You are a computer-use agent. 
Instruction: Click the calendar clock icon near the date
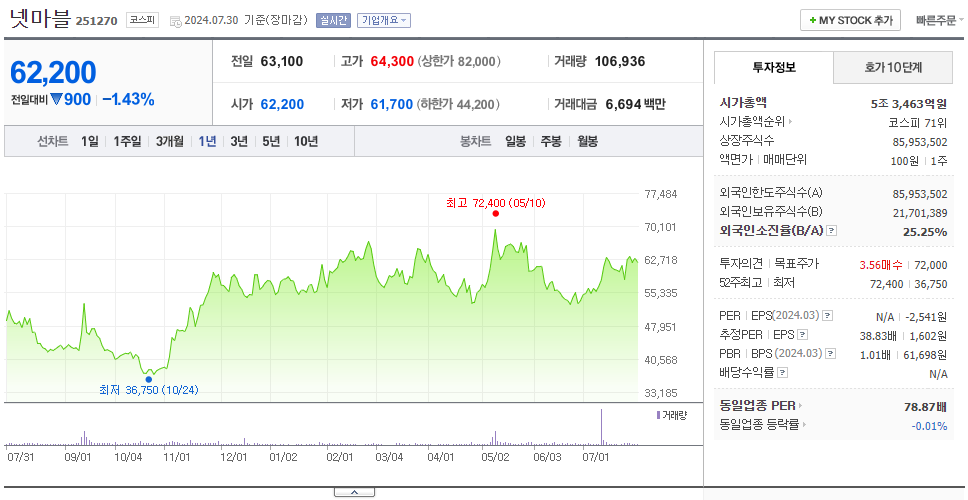pyautogui.click(x=175, y=21)
